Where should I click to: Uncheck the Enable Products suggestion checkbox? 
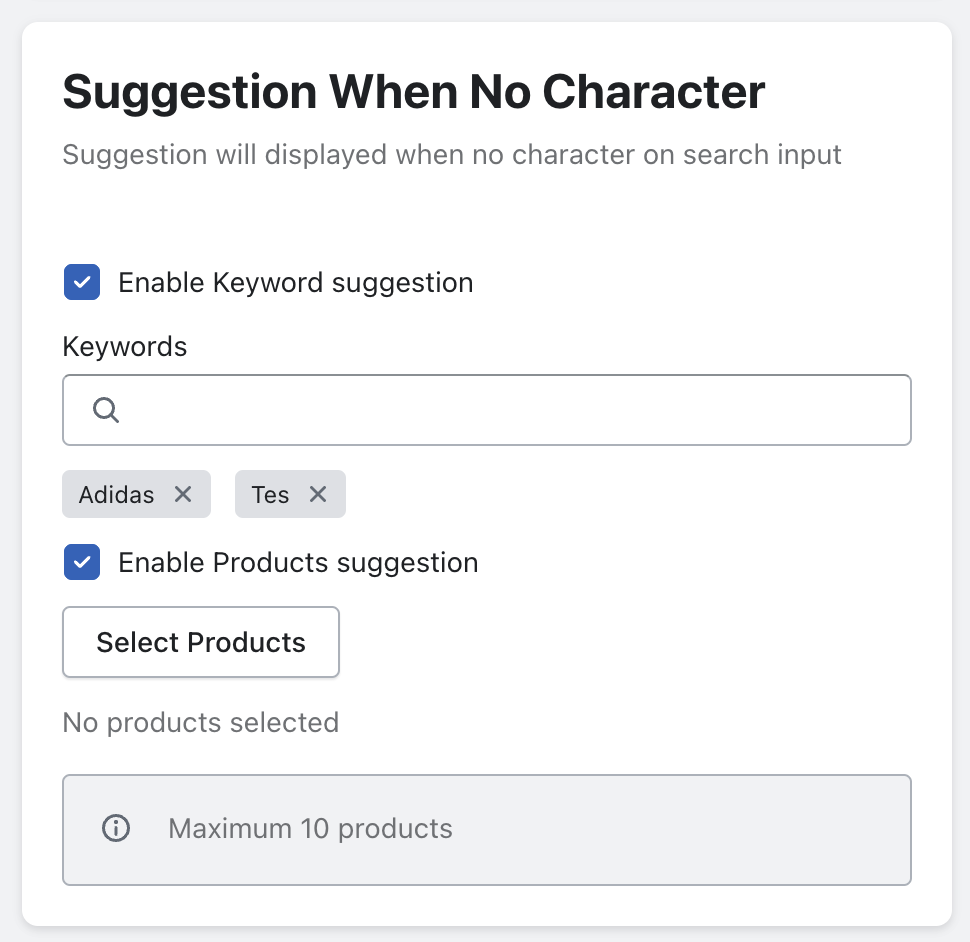tap(82, 563)
